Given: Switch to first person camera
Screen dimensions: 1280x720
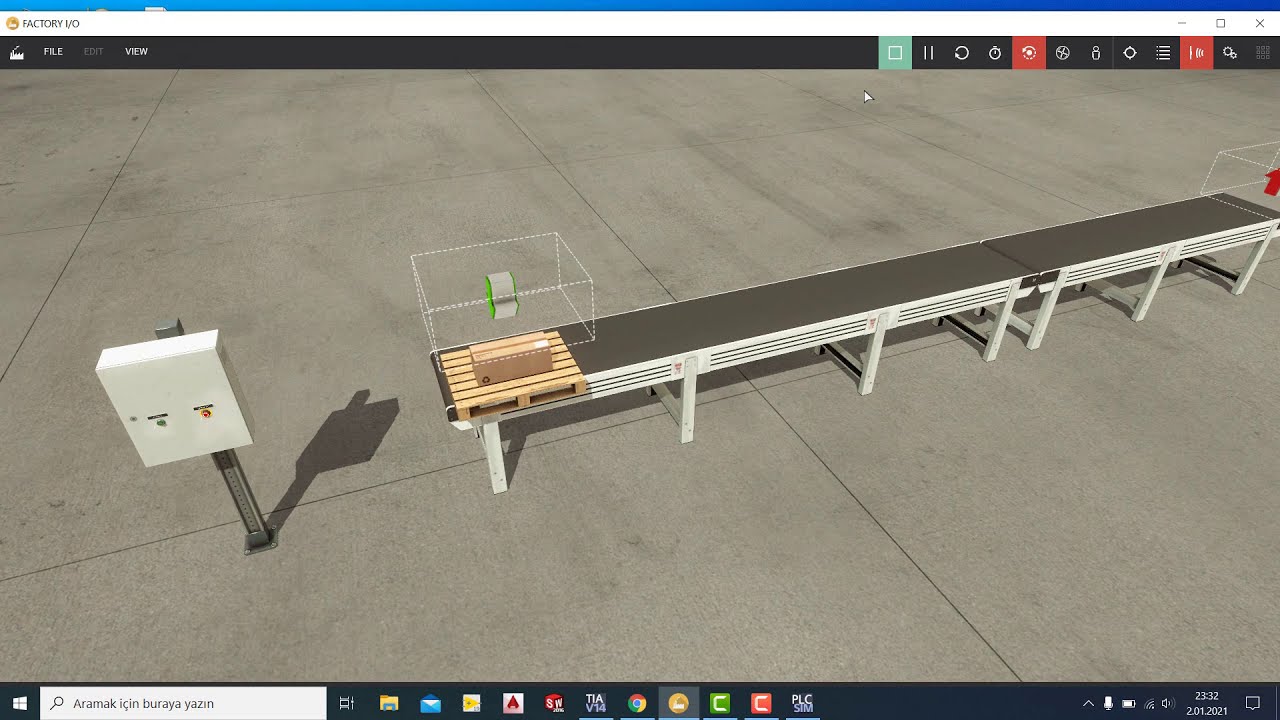Looking at the screenshot, I should coord(1096,53).
